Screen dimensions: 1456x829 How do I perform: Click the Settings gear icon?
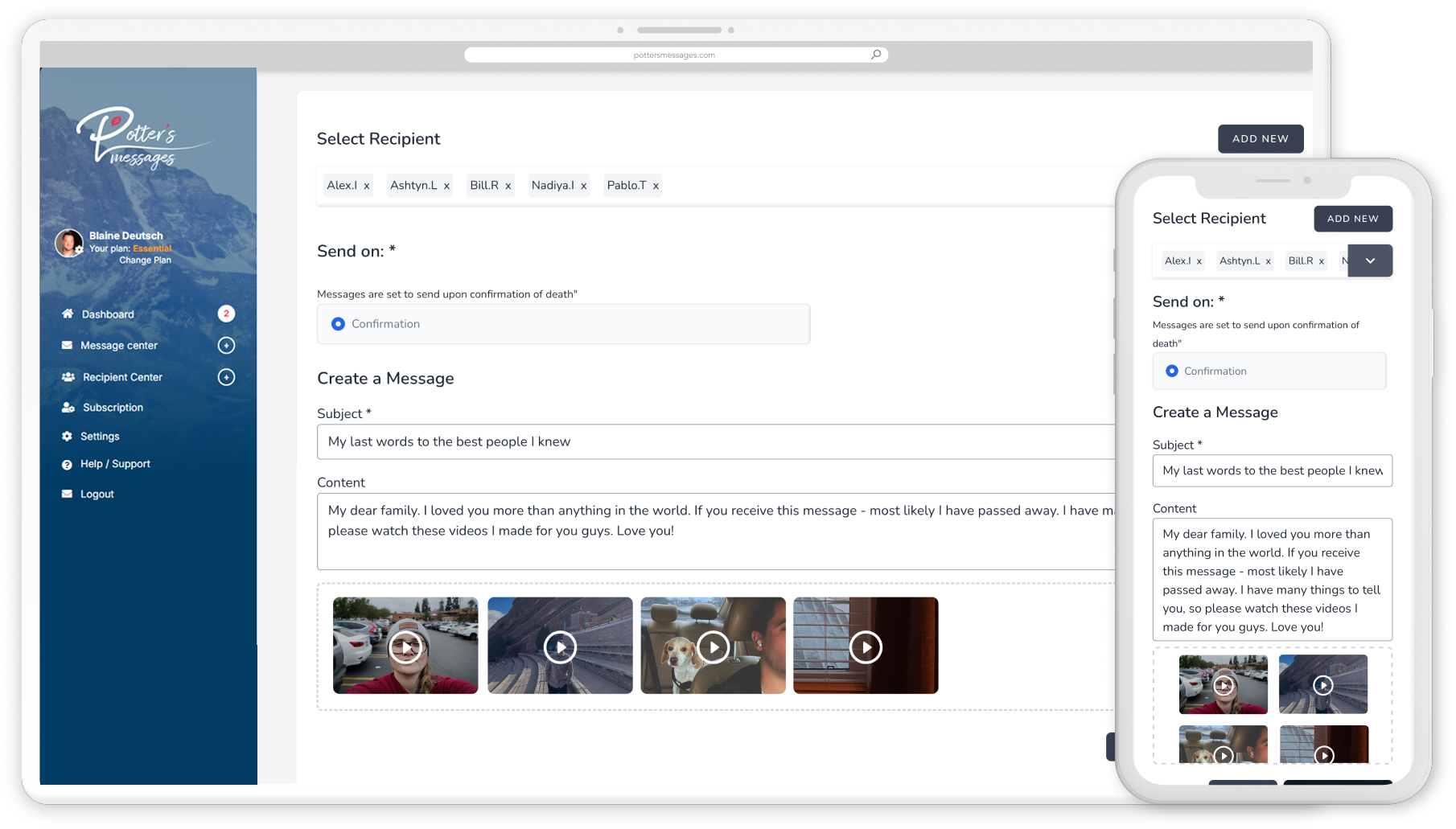[x=68, y=436]
